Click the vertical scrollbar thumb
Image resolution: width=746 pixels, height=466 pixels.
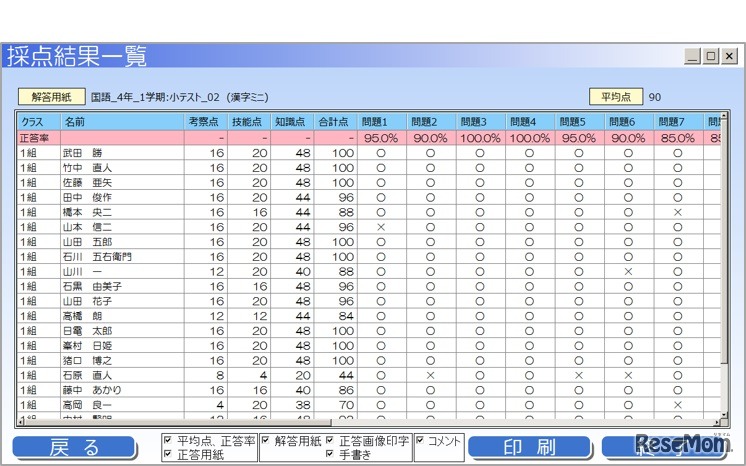724,242
